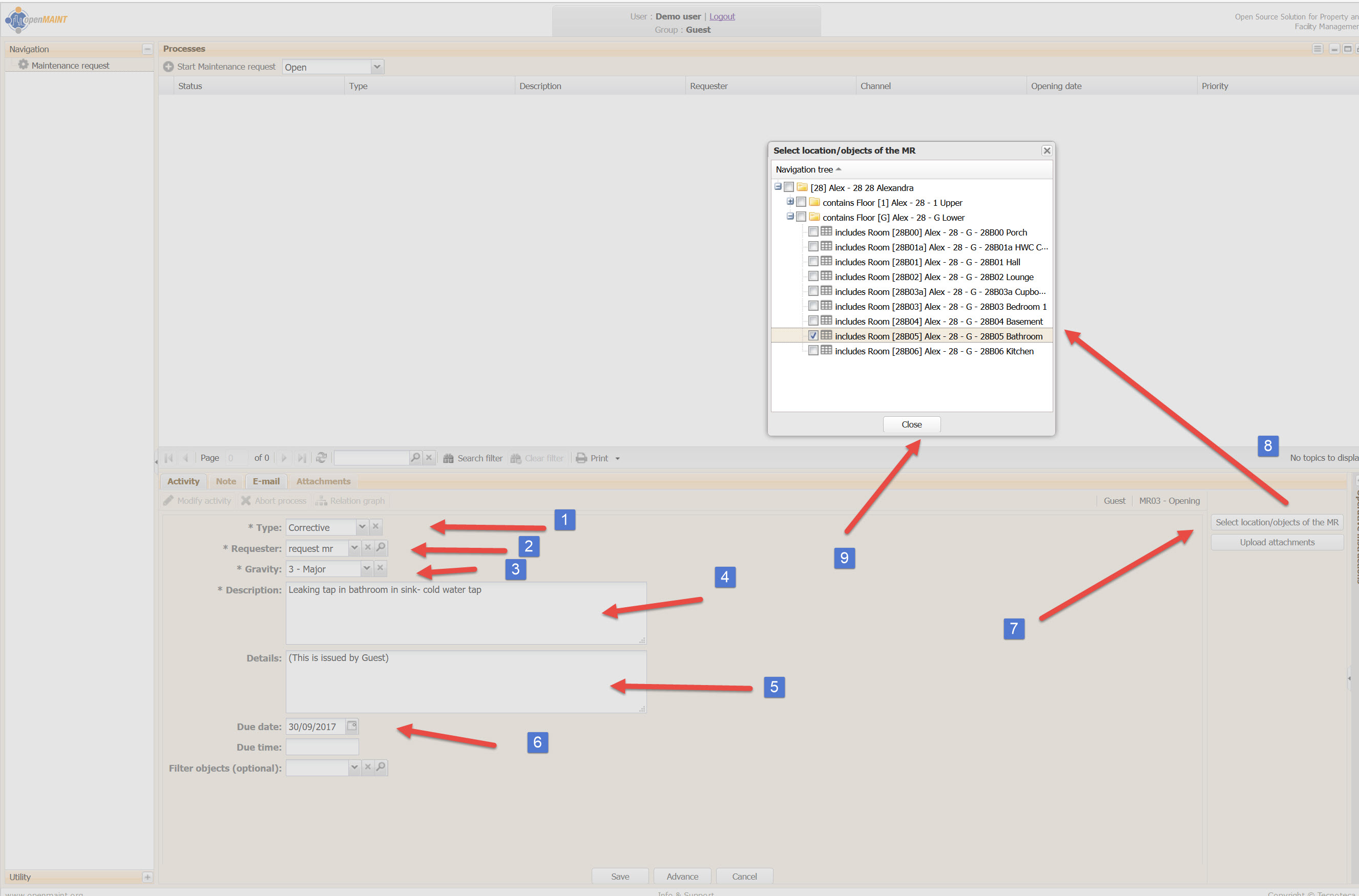Open the Due date calendar picker icon
This screenshot has height=896, width=1359.
tap(352, 726)
